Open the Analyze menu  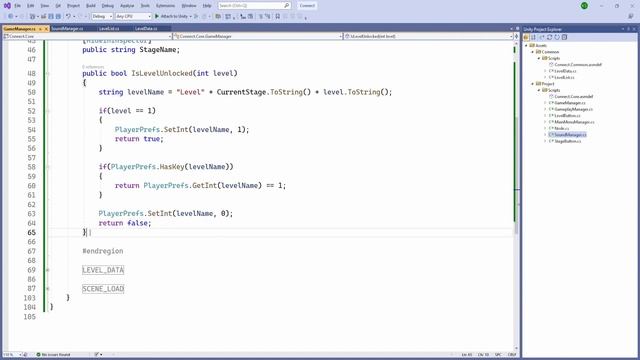tap(127, 6)
